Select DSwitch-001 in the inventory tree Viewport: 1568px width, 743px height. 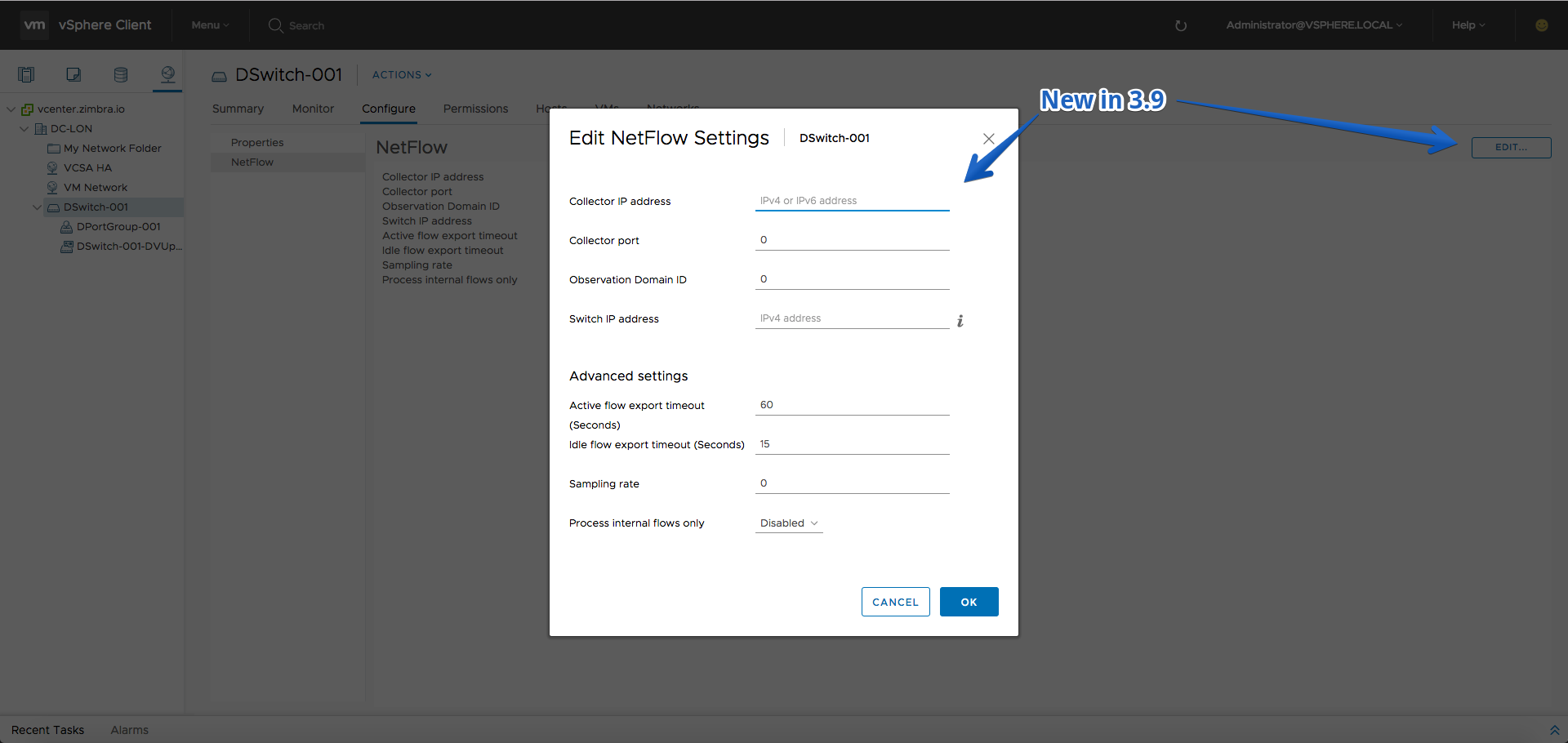[96, 207]
